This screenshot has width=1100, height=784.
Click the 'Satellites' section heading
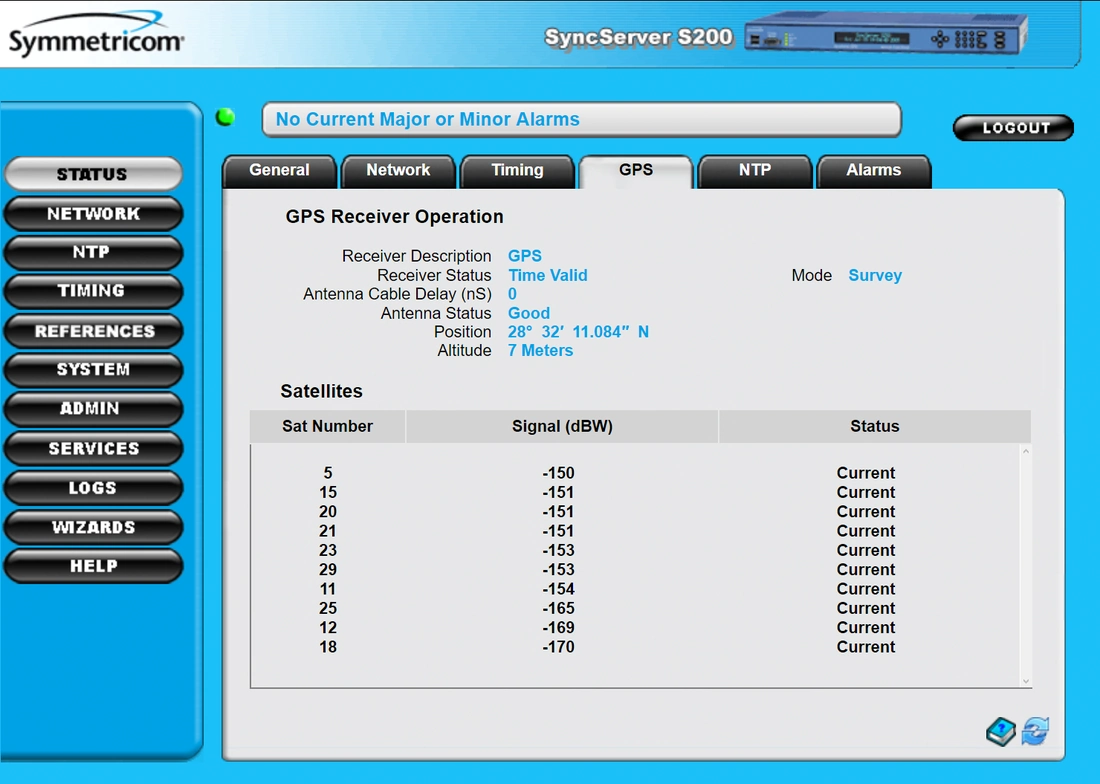click(x=321, y=391)
